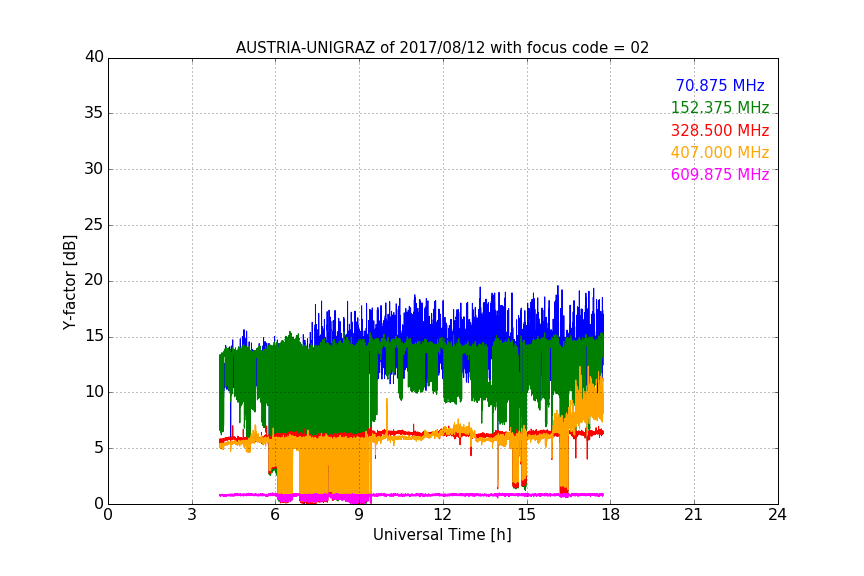Click the y-axis tick label 25
The image size is (864, 576).
click(x=94, y=225)
